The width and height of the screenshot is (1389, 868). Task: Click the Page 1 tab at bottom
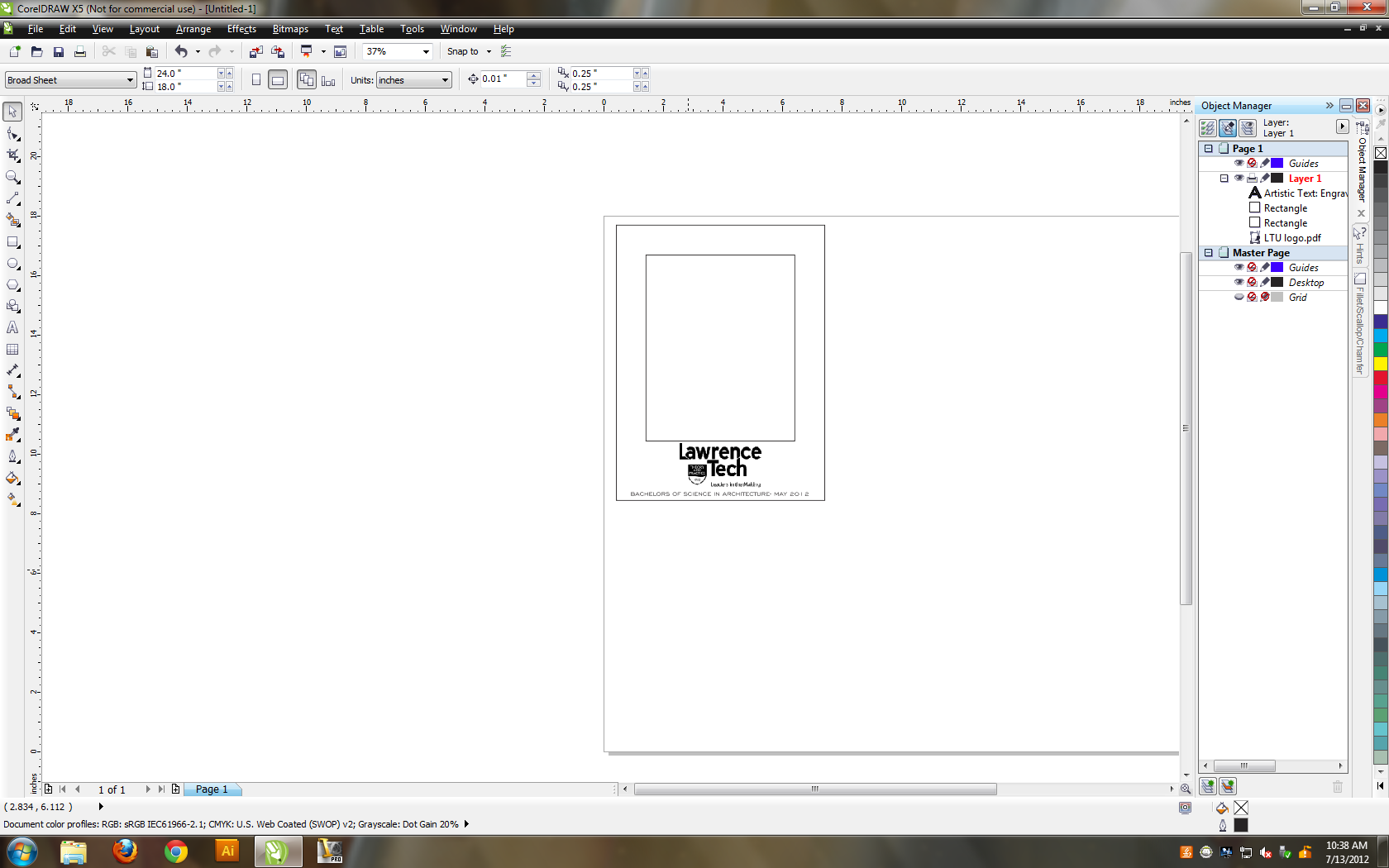[x=212, y=789]
